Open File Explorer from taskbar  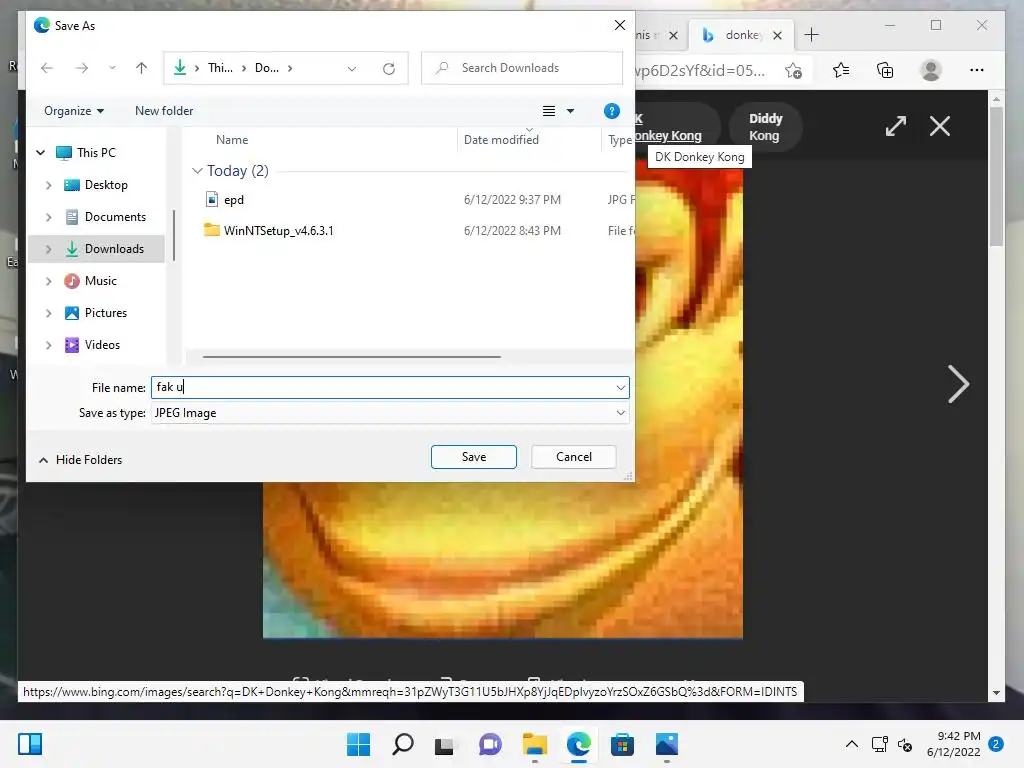[535, 744]
